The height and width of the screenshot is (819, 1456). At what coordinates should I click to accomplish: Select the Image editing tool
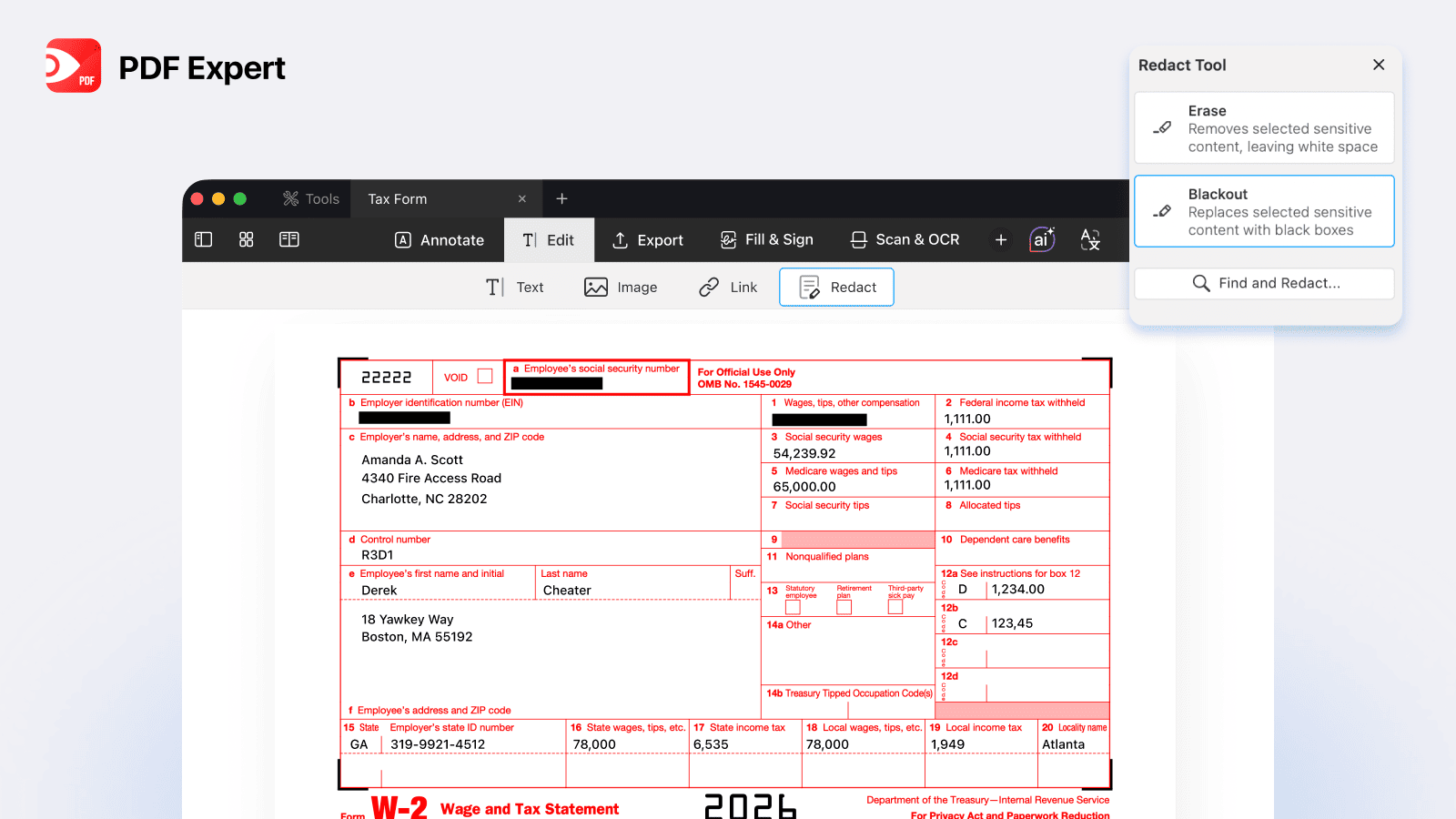pyautogui.click(x=621, y=288)
